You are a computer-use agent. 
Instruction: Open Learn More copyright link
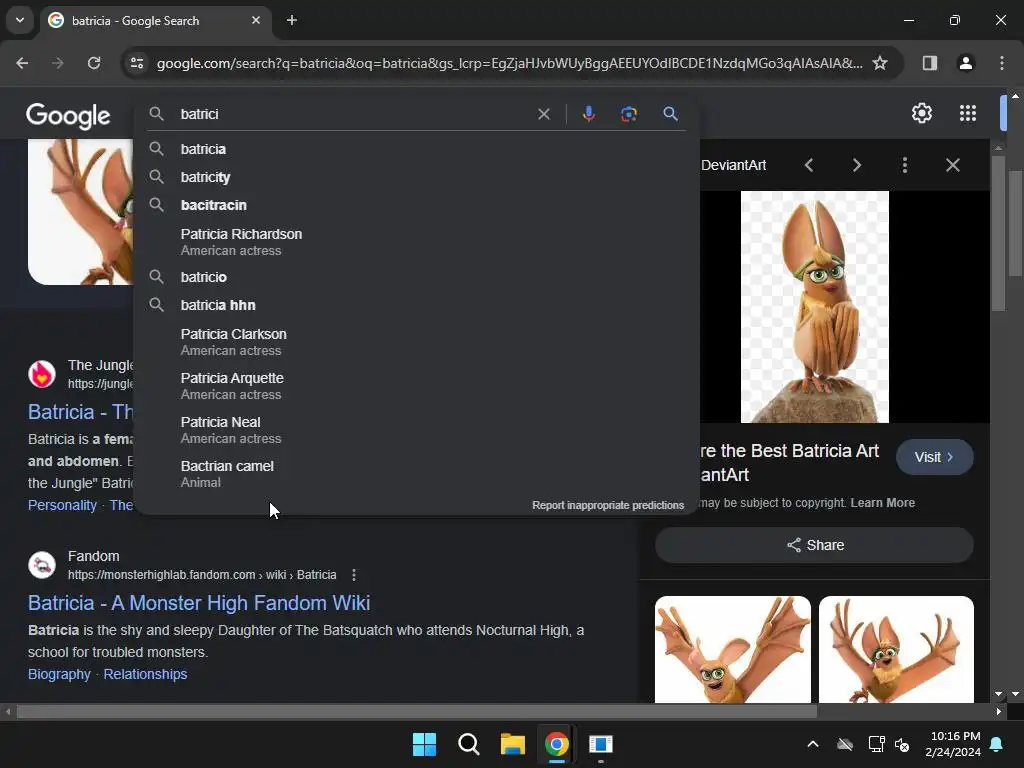(x=882, y=503)
